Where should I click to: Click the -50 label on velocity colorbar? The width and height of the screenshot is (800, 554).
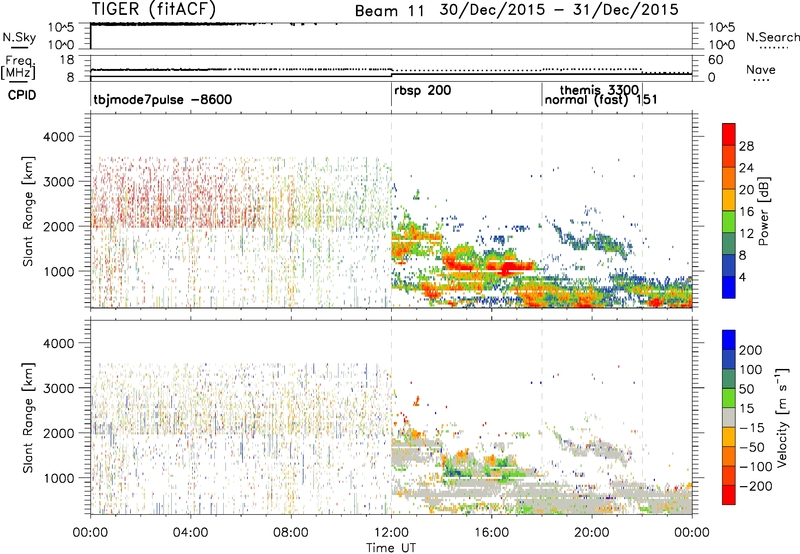point(752,448)
